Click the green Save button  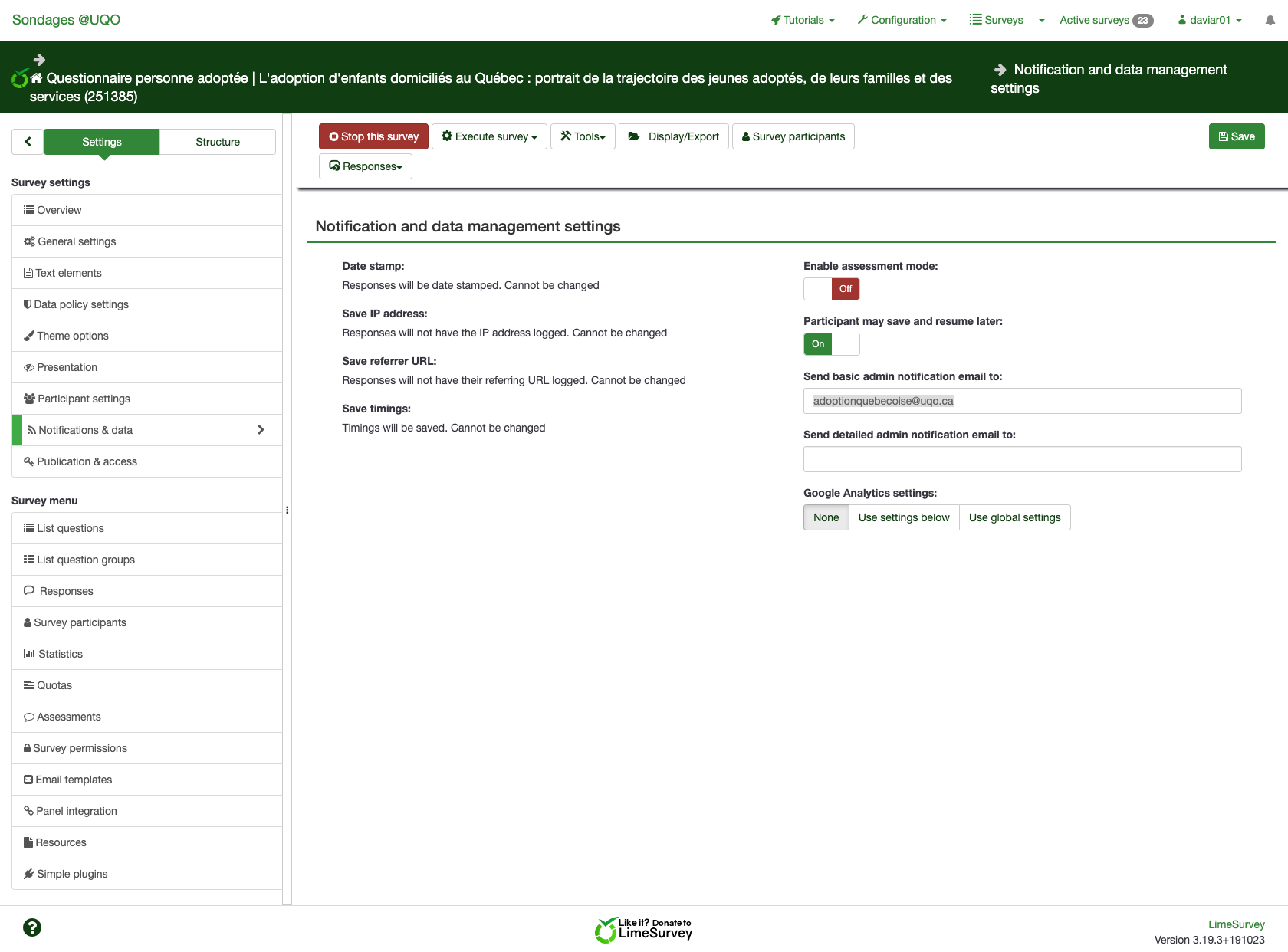point(1236,136)
